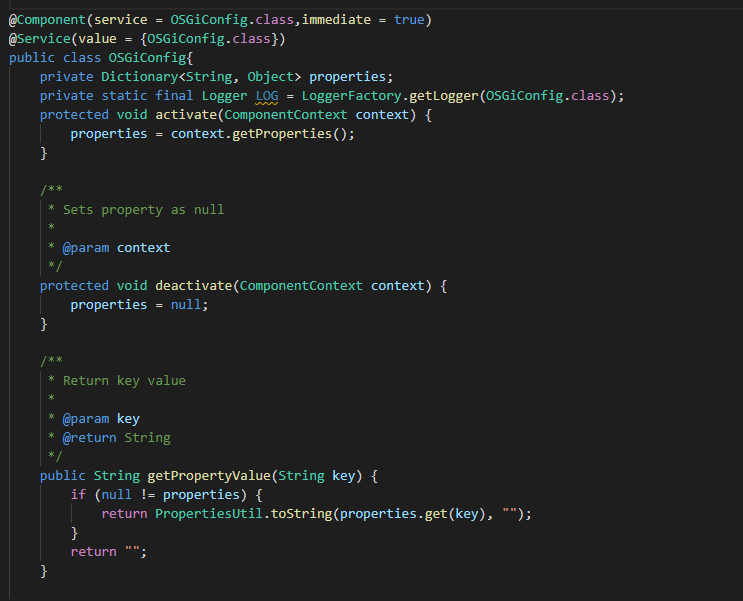The width and height of the screenshot is (743, 601).
Task: Click the 'Return key value' comment
Action: pyautogui.click(x=124, y=381)
